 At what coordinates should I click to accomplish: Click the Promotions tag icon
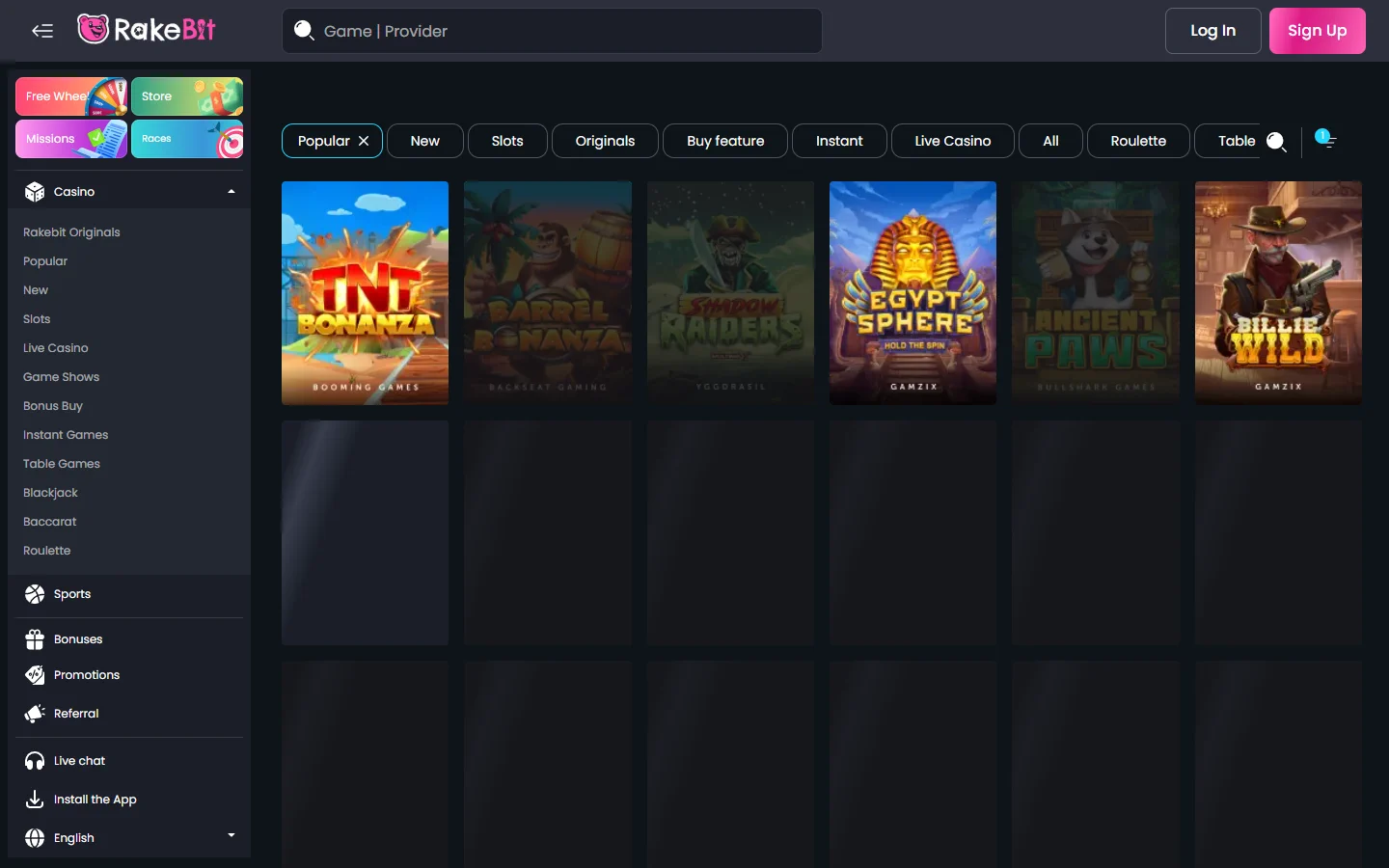point(35,675)
